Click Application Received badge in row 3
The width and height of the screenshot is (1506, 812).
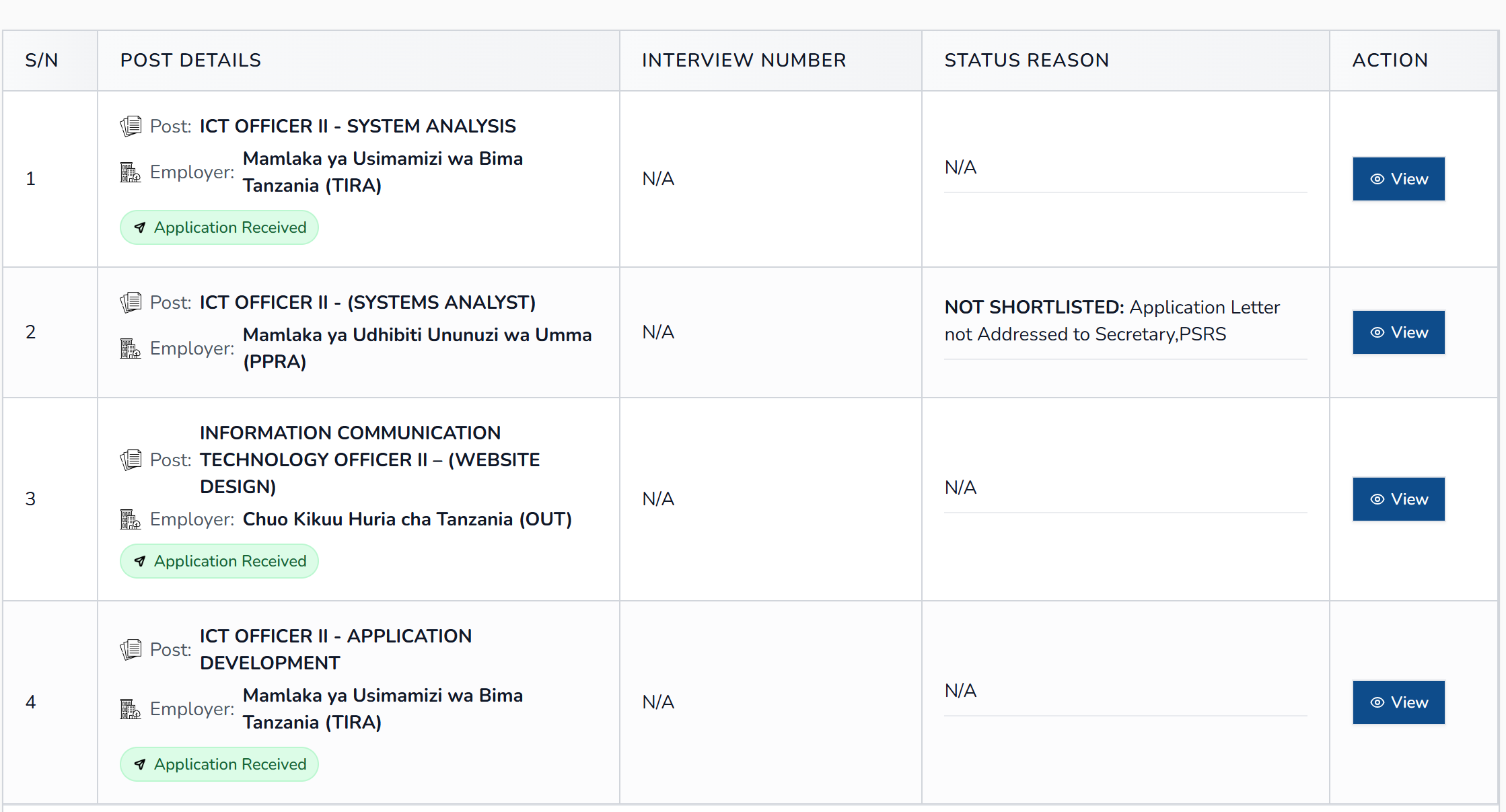[x=219, y=561]
